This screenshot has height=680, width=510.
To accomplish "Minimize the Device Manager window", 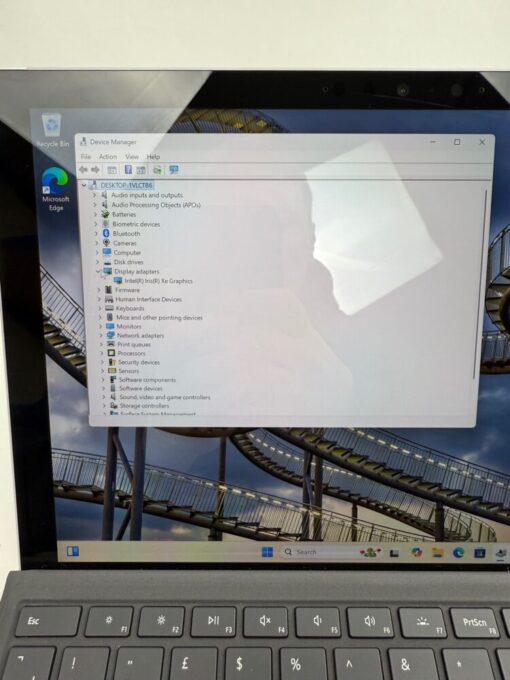I will click(433, 142).
